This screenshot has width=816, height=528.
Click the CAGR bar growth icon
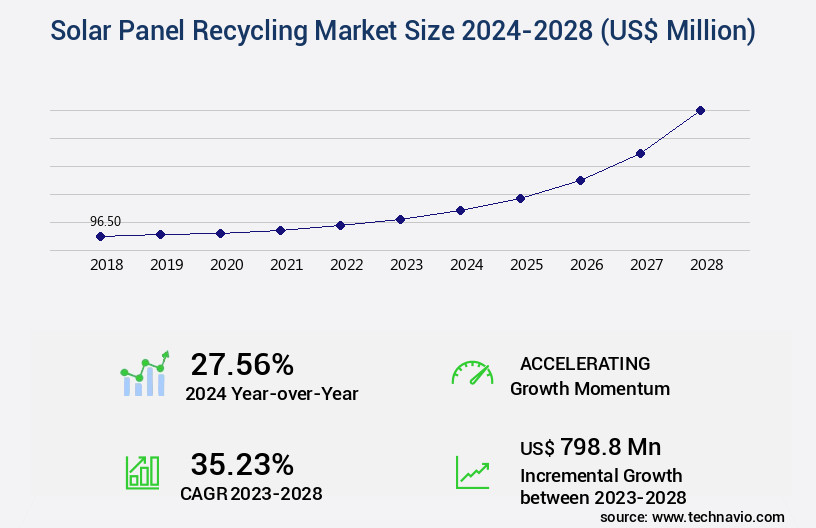(x=142, y=471)
